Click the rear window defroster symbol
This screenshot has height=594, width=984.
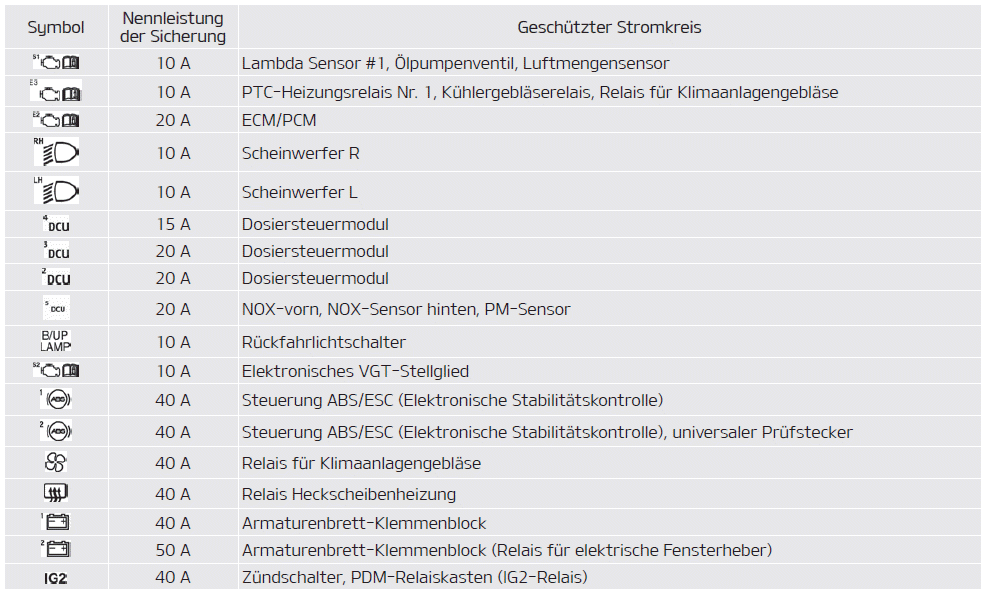pyautogui.click(x=56, y=493)
